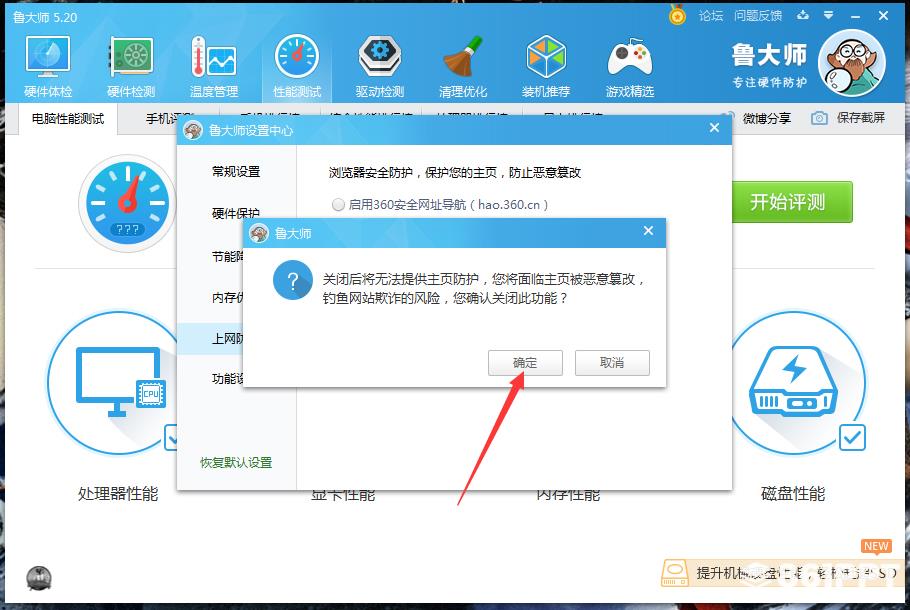Image resolution: width=910 pixels, height=610 pixels.
Task: Open 节能降温 in the settings sidebar
Action: point(227,256)
